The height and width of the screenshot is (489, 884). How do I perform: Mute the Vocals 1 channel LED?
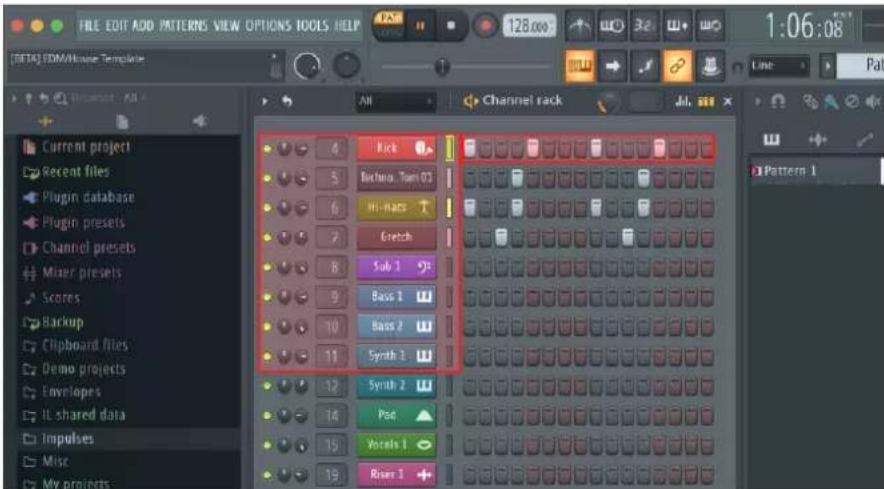click(x=267, y=446)
